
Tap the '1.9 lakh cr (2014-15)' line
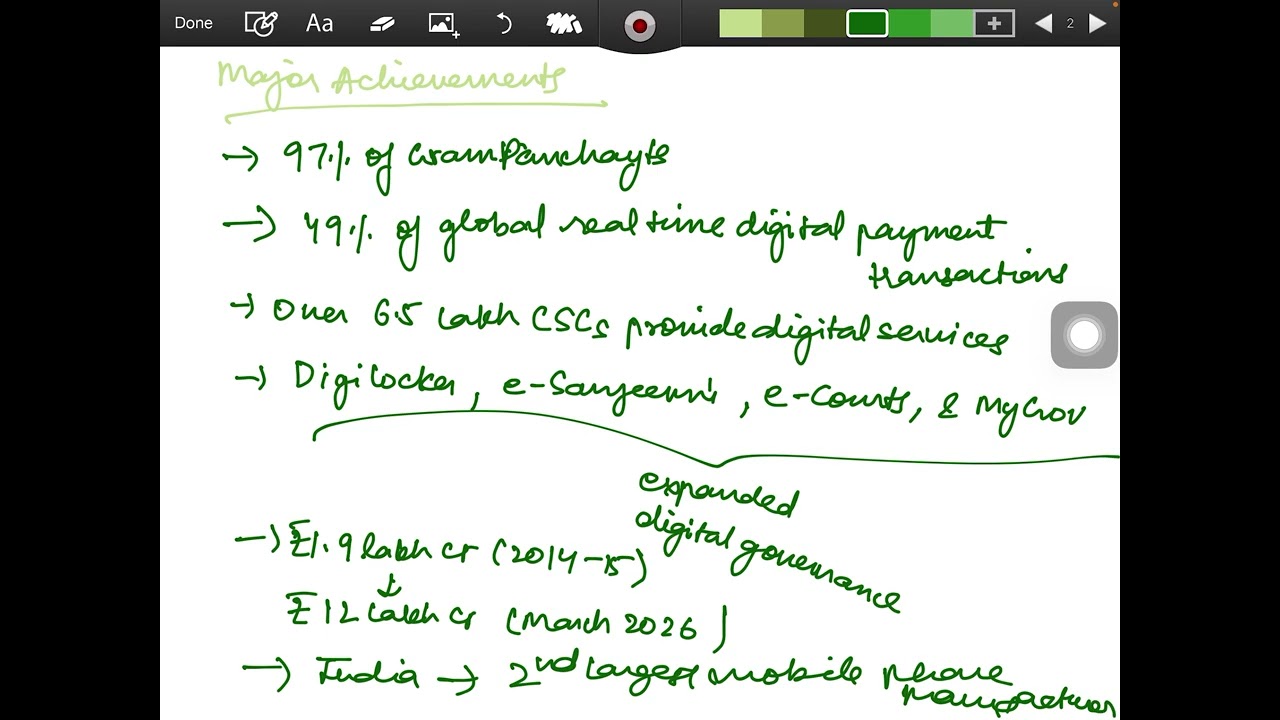pos(441,553)
